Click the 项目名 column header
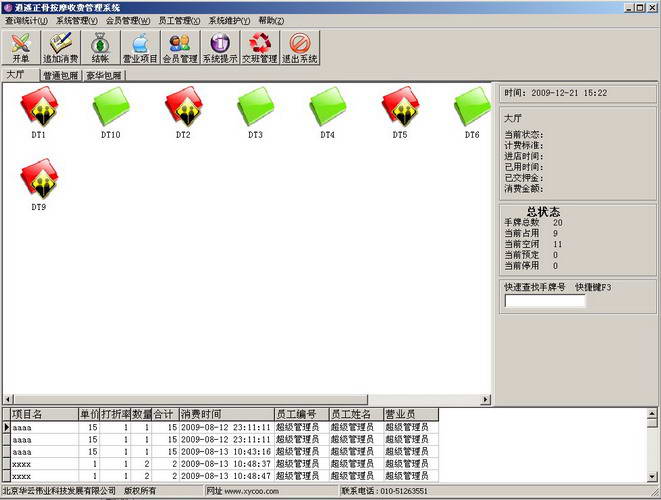Screen dimensions: 661x500 point(44,414)
